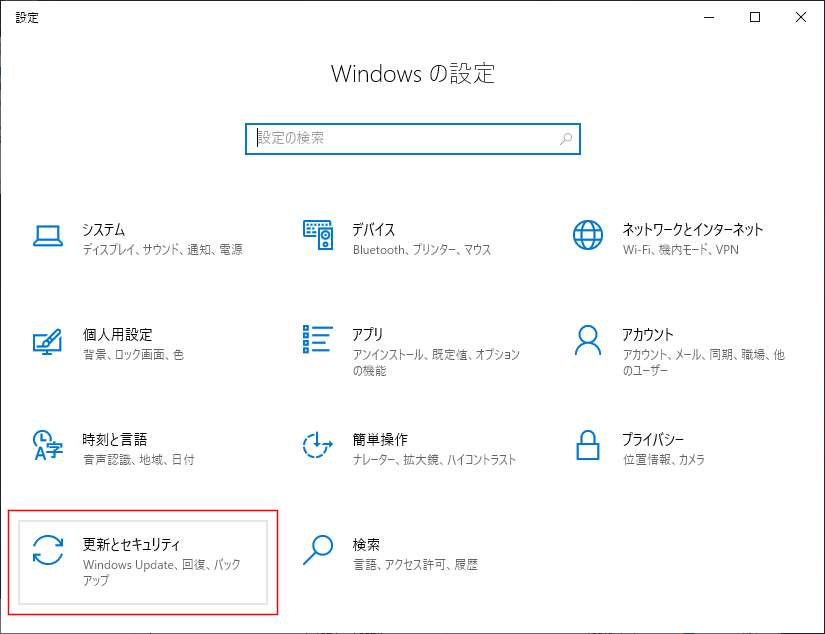Click the 簡単操作 accessibility icon

pyautogui.click(x=318, y=445)
